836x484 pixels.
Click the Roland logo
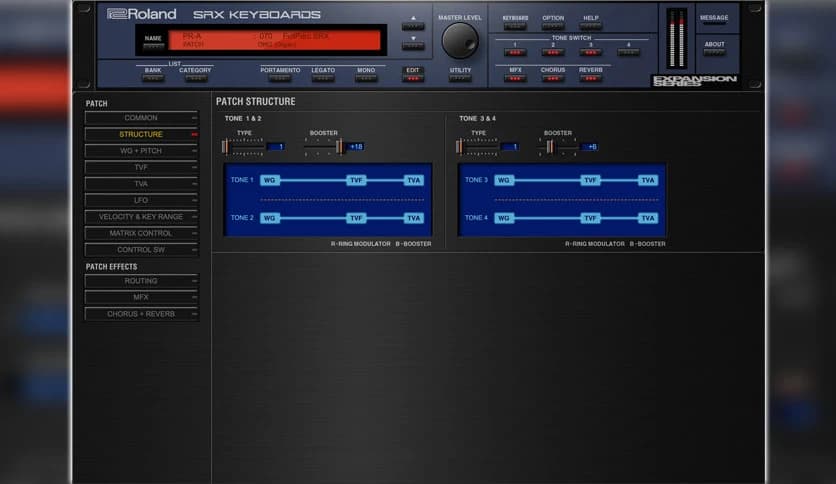tap(141, 14)
